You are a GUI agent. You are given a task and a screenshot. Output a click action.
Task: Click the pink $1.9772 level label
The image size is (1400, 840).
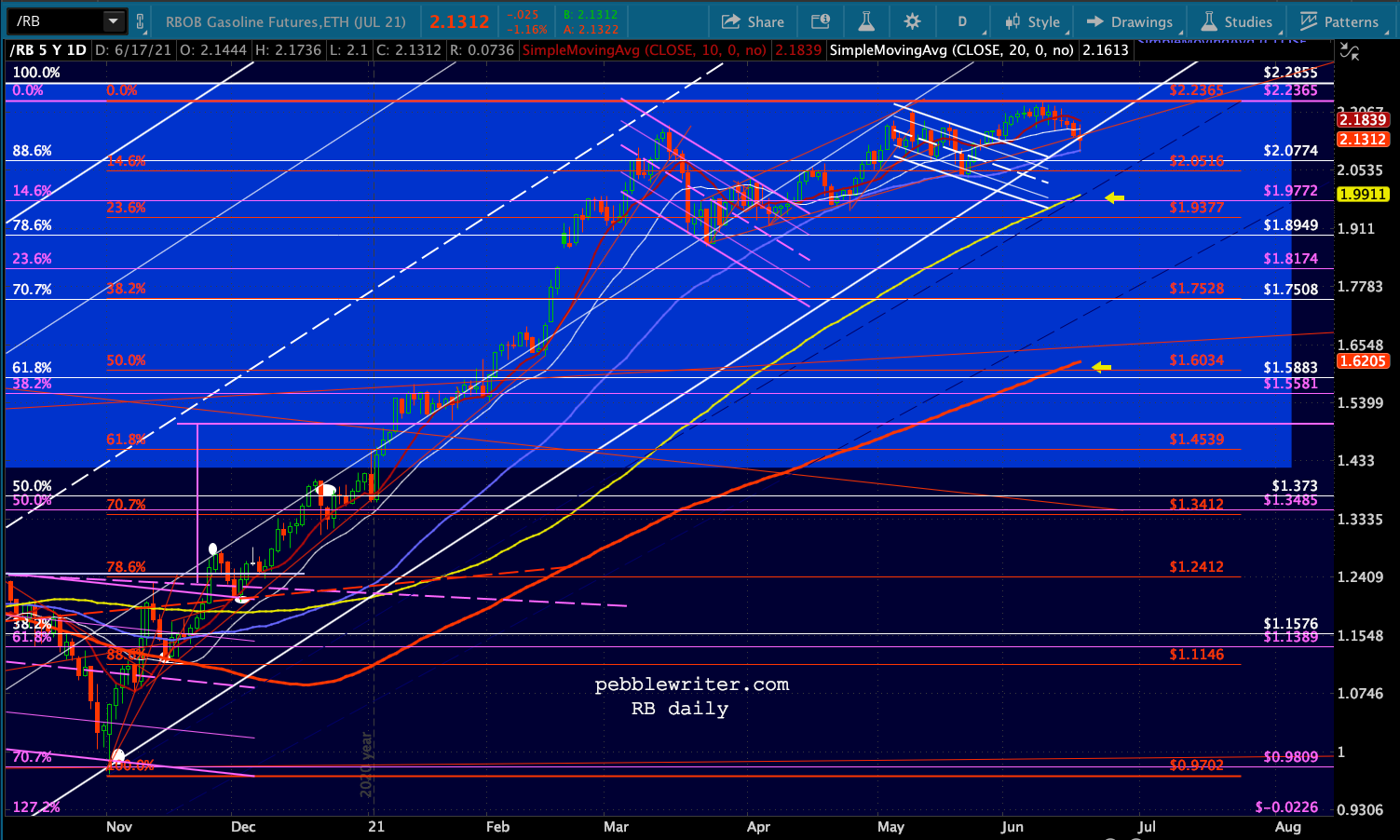(x=1291, y=190)
